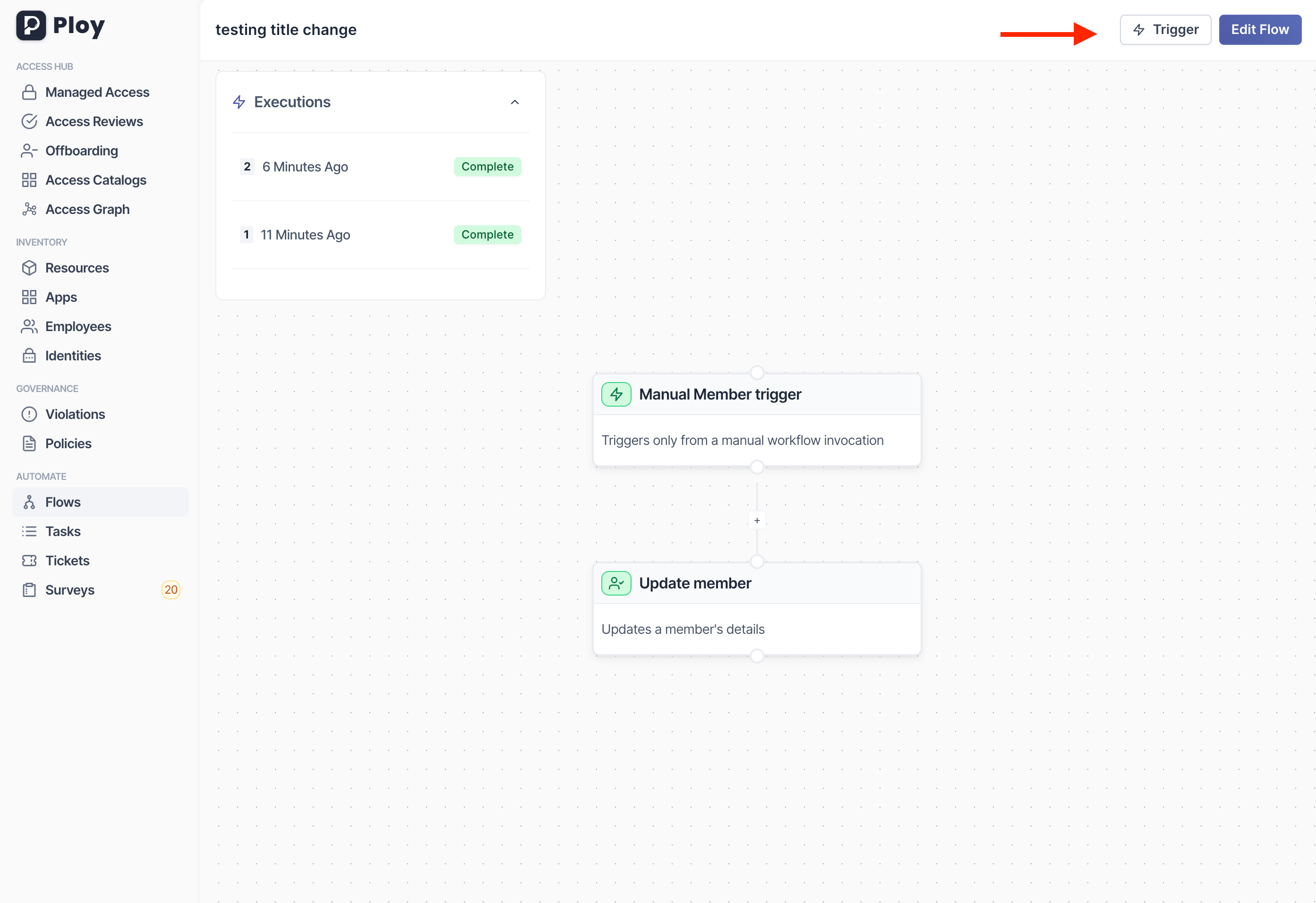
Task: Click the Access Reviews checkmark icon
Action: point(29,122)
